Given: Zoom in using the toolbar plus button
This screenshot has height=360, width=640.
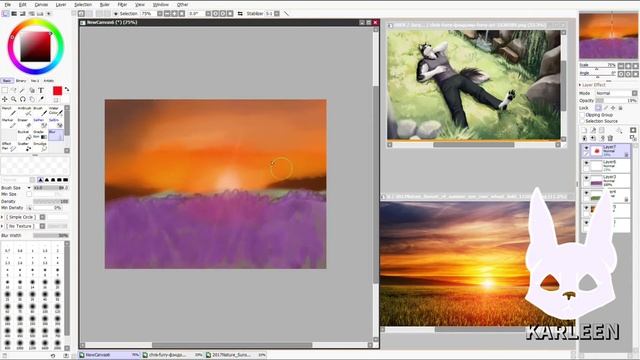Looking at the screenshot, I should tap(174, 13).
